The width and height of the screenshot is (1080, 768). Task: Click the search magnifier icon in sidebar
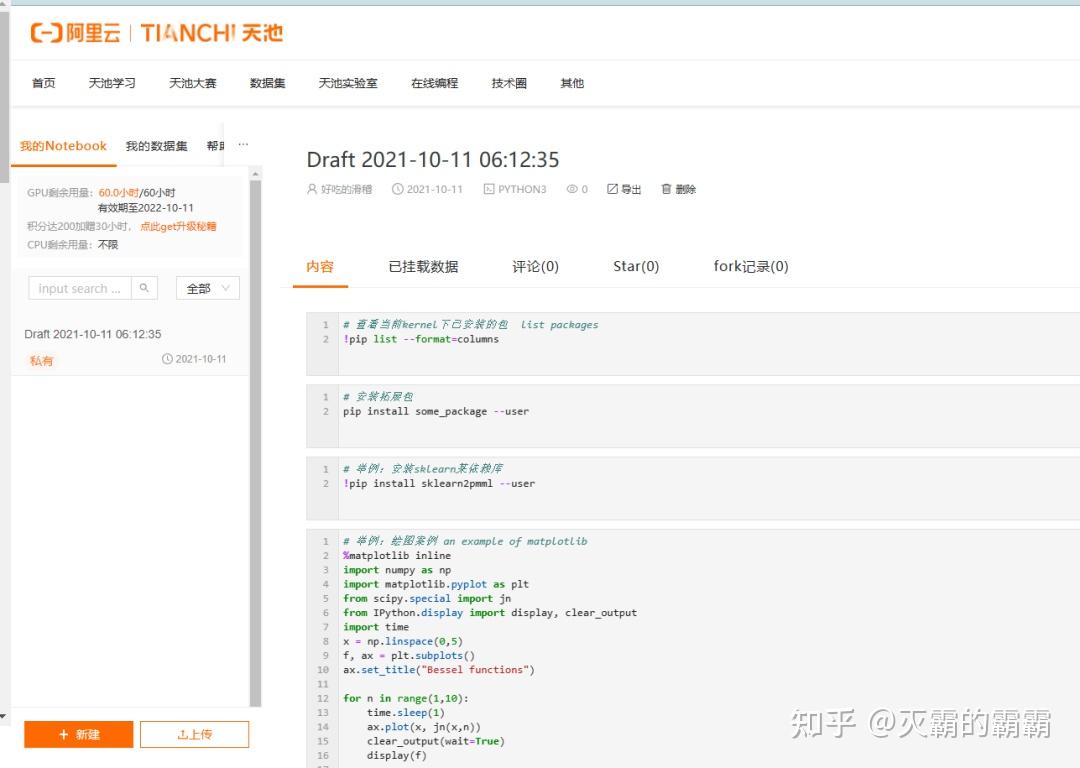[145, 288]
